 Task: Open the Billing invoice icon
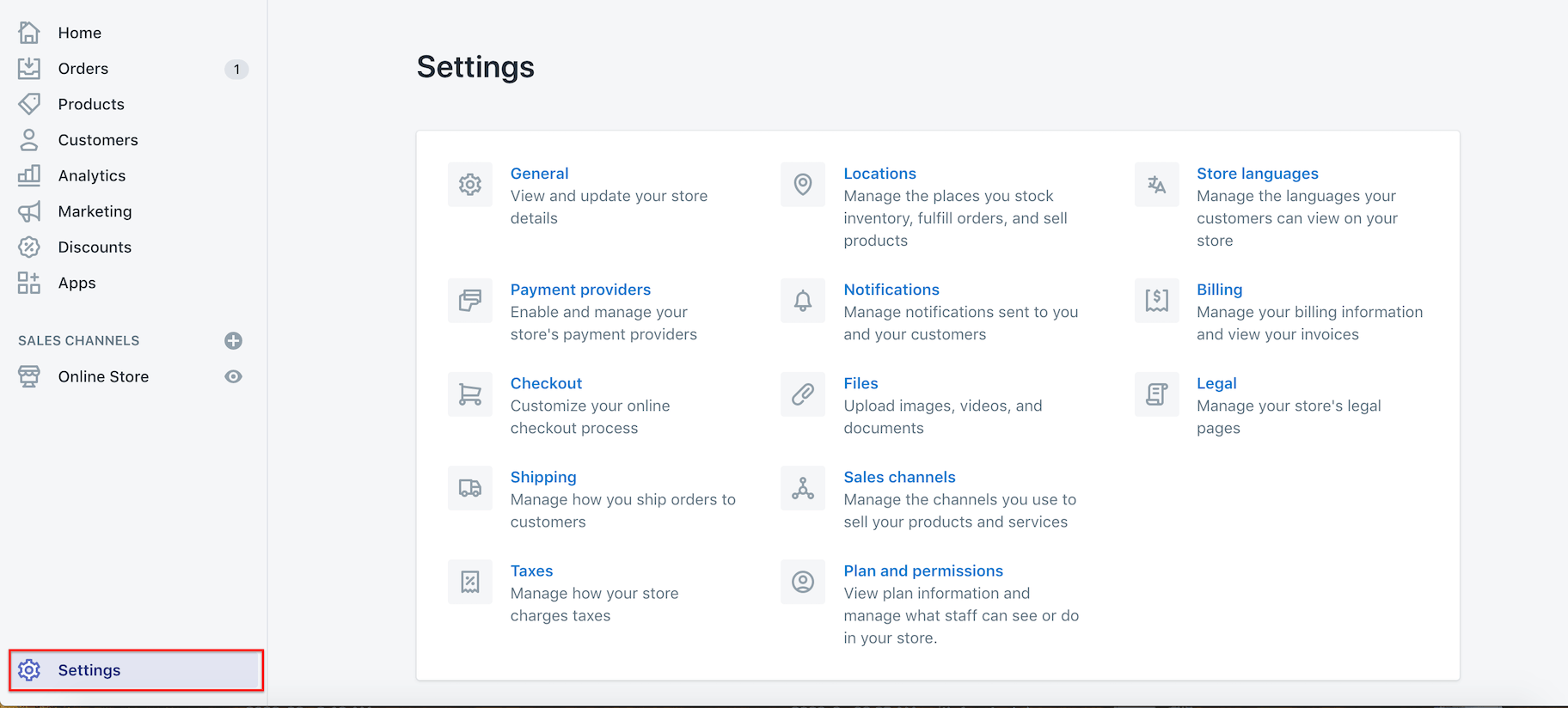pyautogui.click(x=1156, y=301)
